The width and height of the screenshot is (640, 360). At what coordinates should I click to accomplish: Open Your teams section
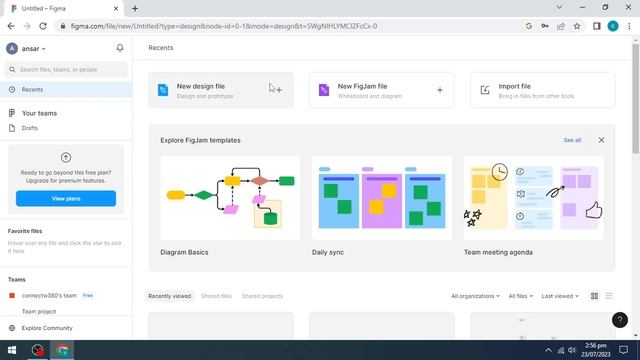[39, 113]
